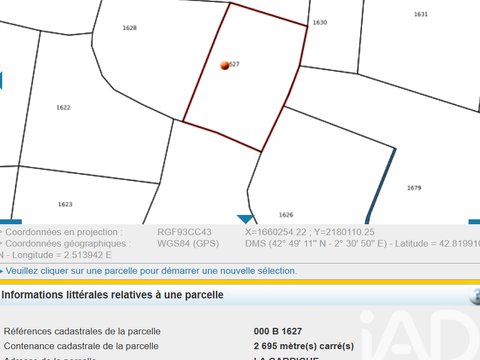Click the X=1660254.22 projection coordinates
This screenshot has width=480, height=360.
click(x=310, y=232)
